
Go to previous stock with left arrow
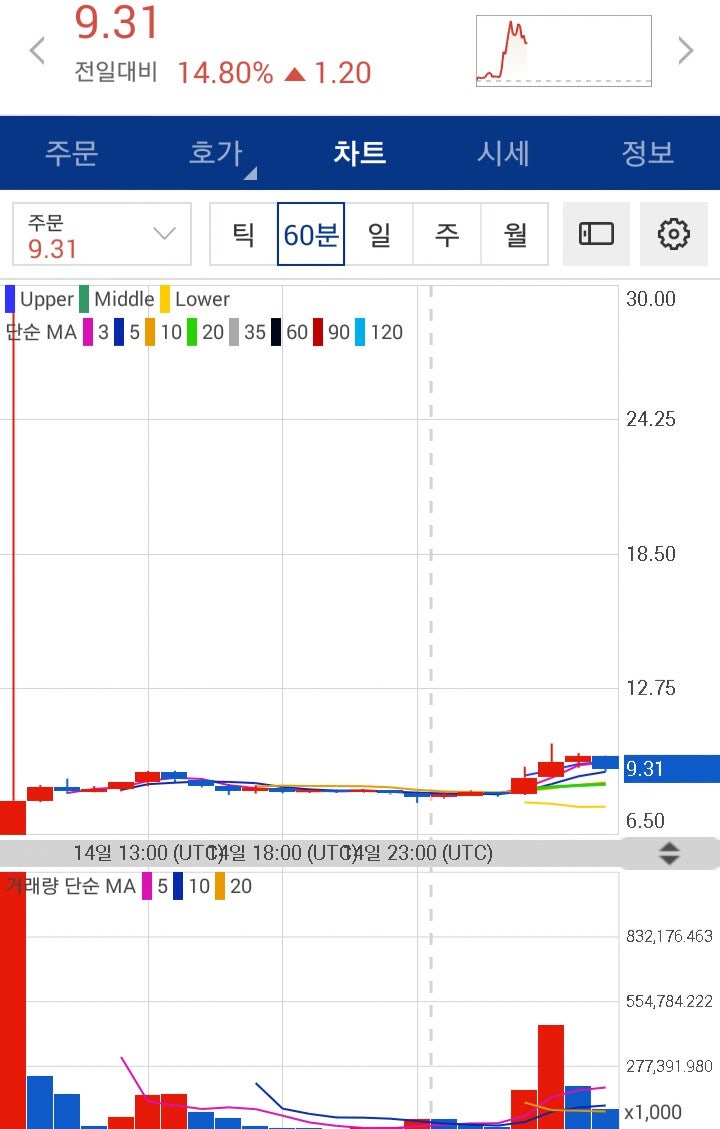pos(37,51)
